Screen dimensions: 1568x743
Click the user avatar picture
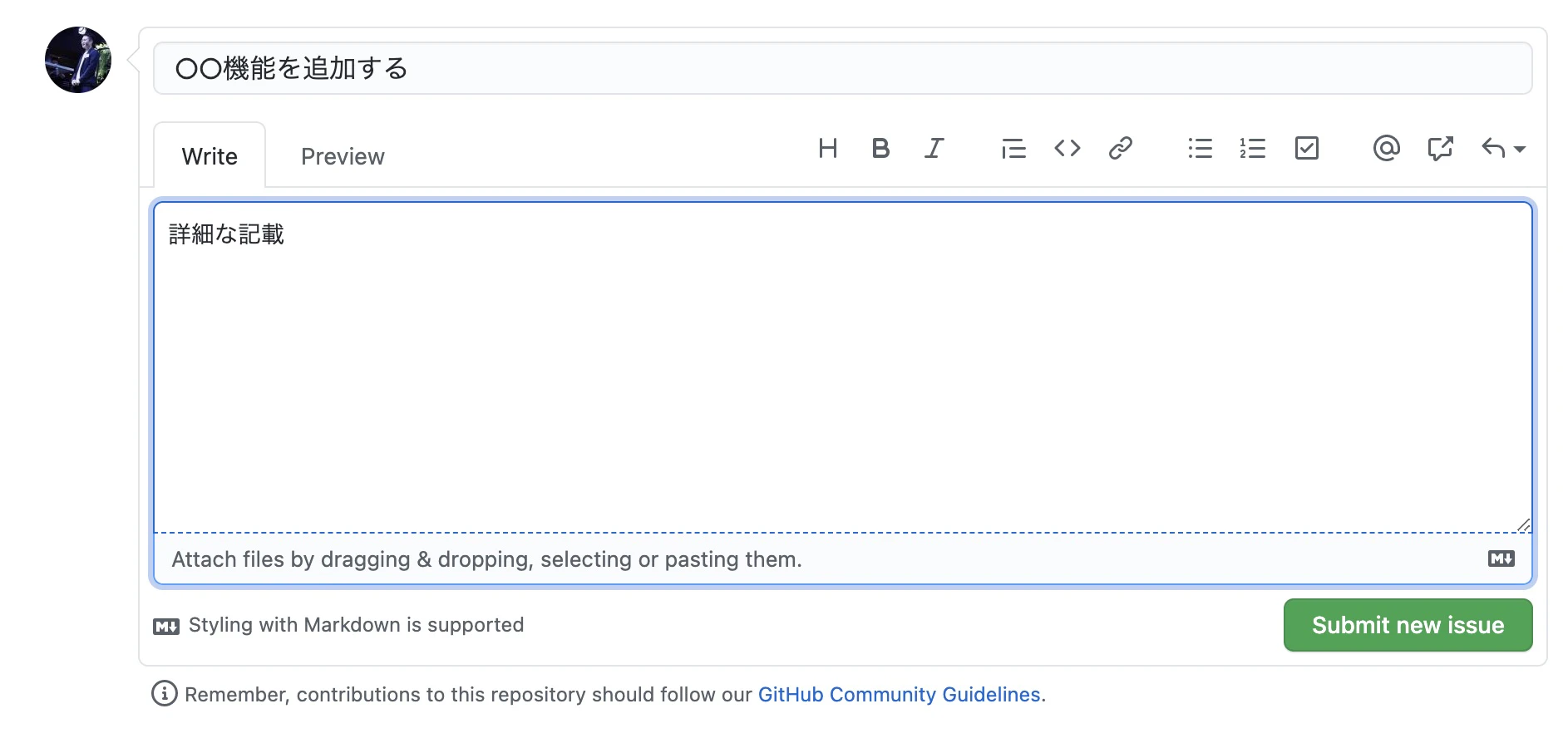78,60
